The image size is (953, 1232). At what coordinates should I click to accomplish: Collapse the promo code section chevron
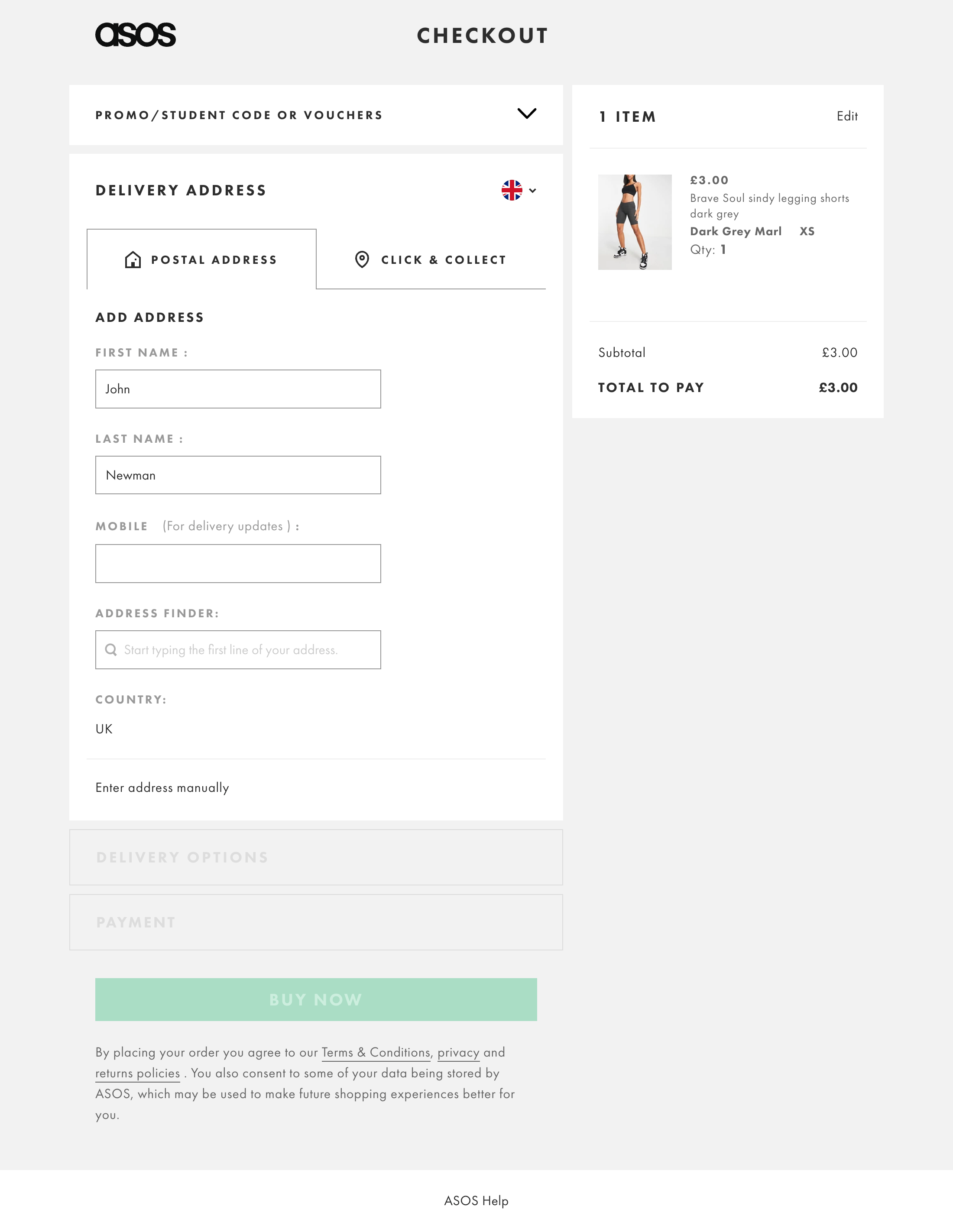[x=527, y=114]
